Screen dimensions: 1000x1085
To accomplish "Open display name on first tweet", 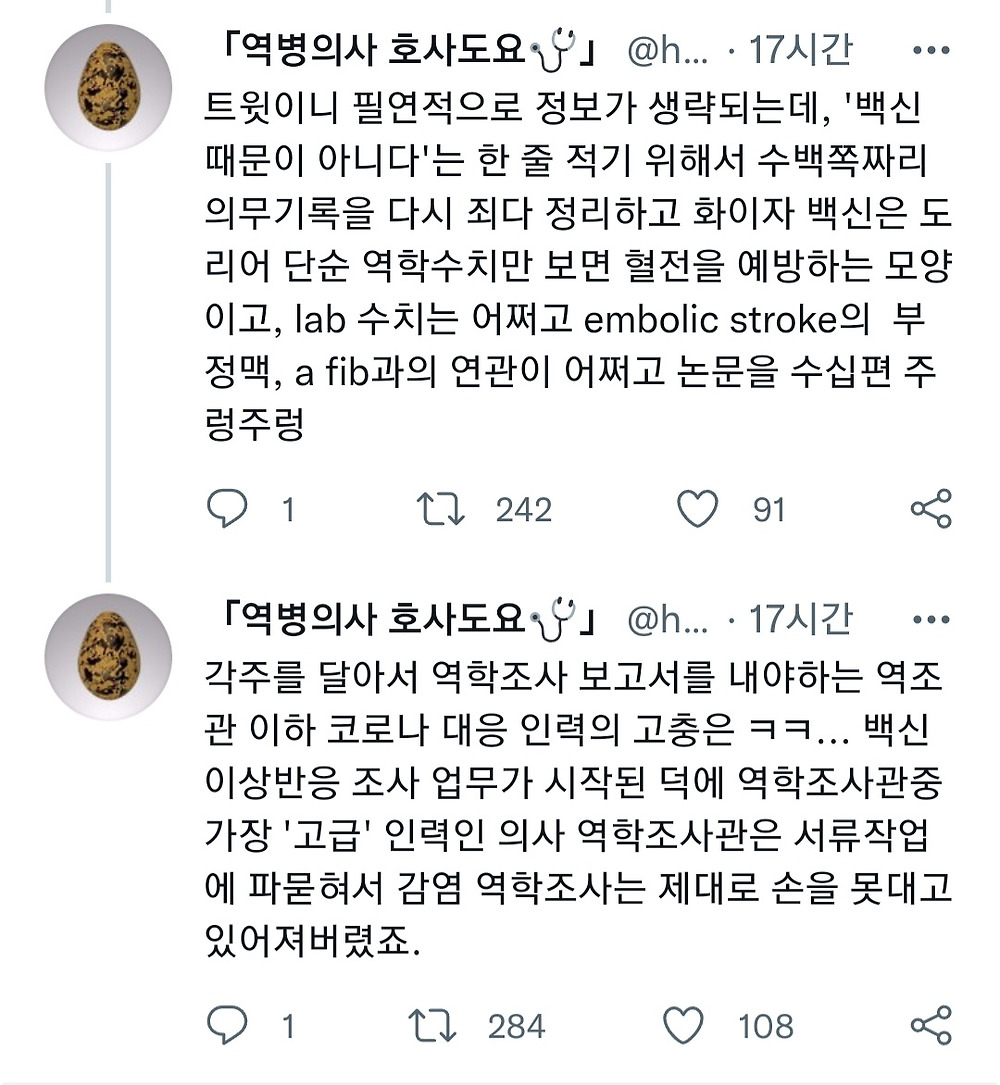I will 400,51.
